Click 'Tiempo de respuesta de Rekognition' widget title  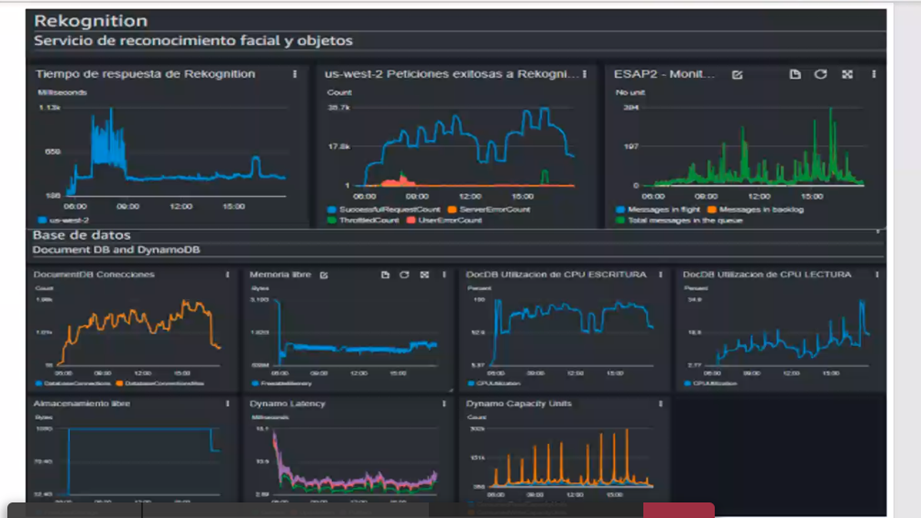(145, 74)
